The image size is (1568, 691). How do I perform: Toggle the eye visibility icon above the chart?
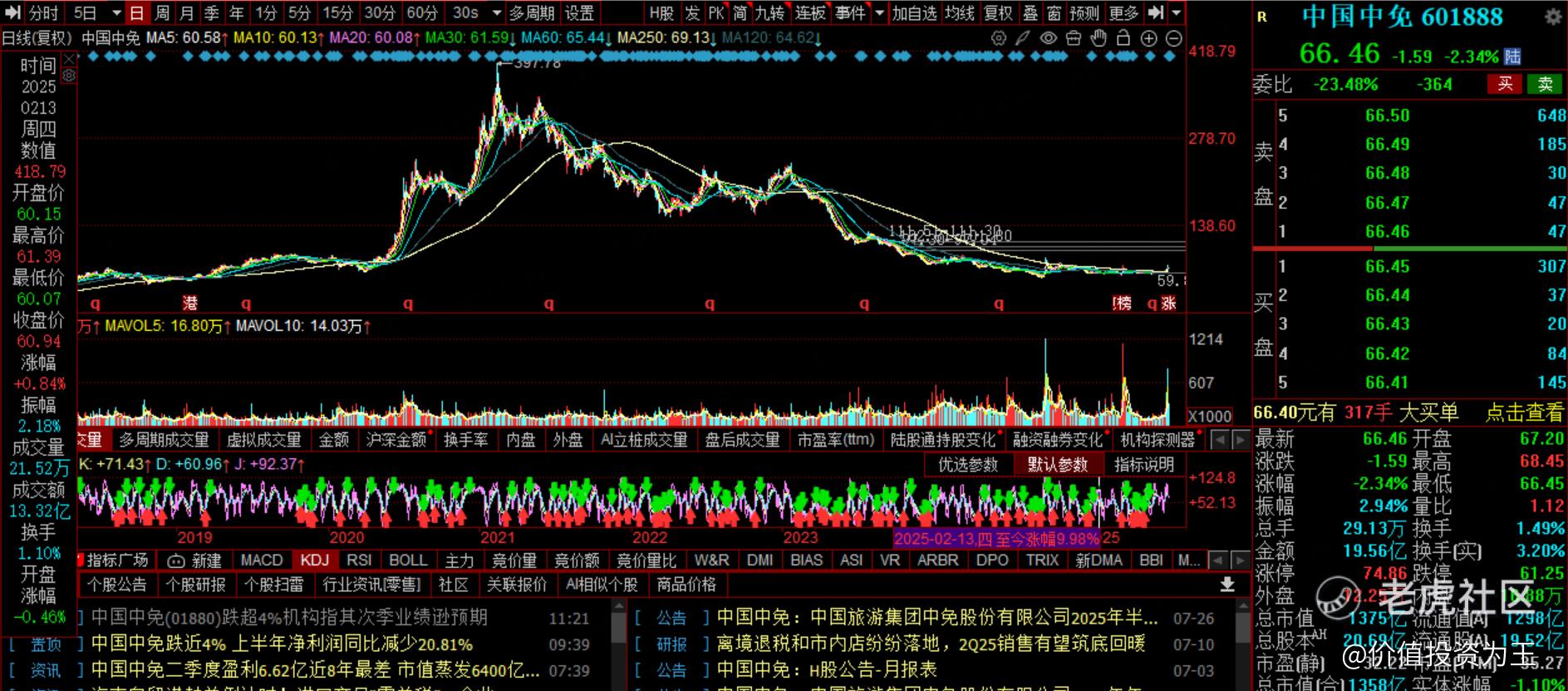[x=1049, y=38]
